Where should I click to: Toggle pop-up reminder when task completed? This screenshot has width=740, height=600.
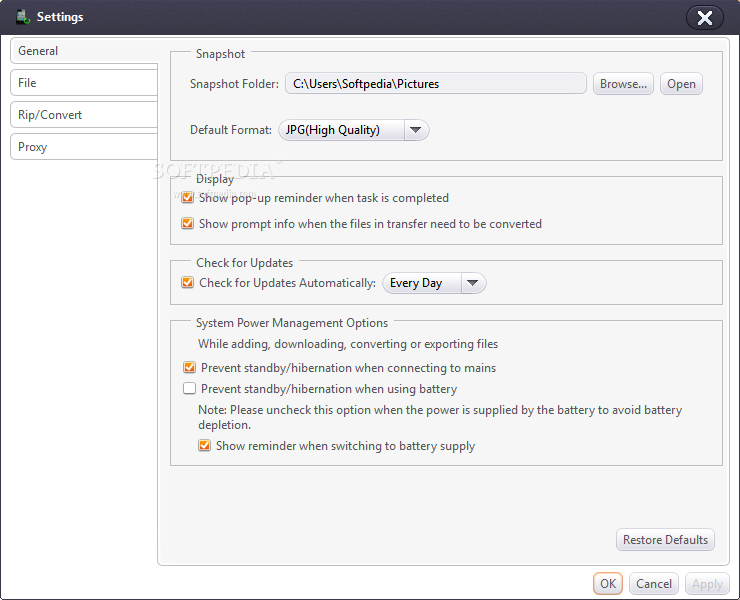[187, 197]
